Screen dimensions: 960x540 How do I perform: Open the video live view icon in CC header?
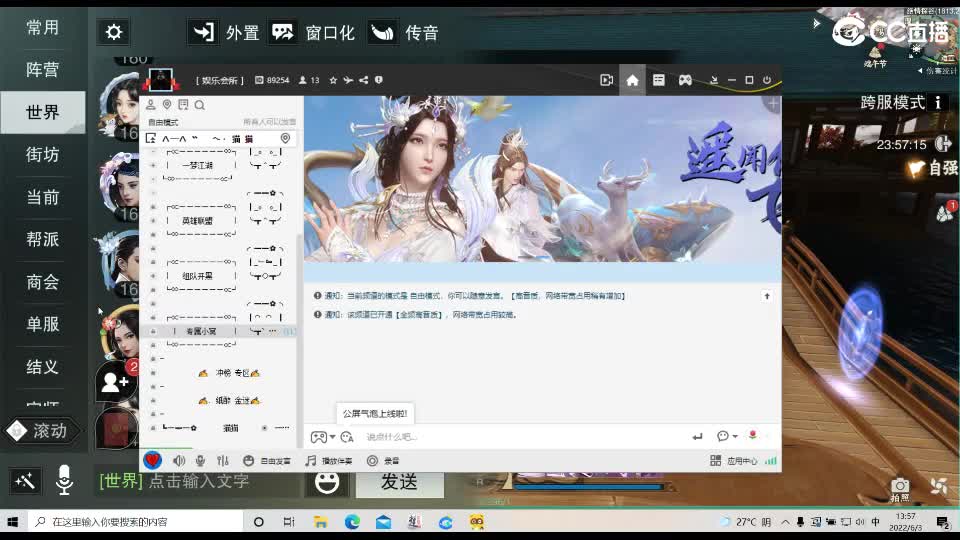tap(606, 80)
